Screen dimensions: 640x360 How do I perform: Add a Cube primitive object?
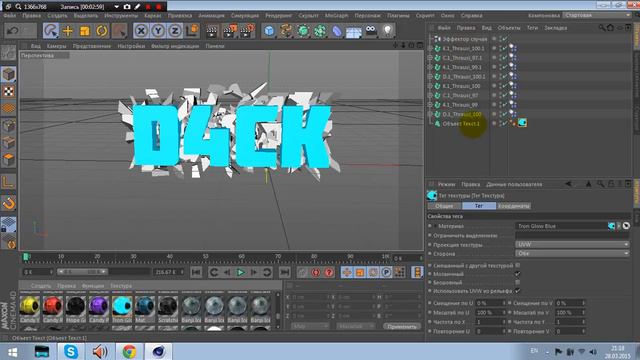point(269,31)
